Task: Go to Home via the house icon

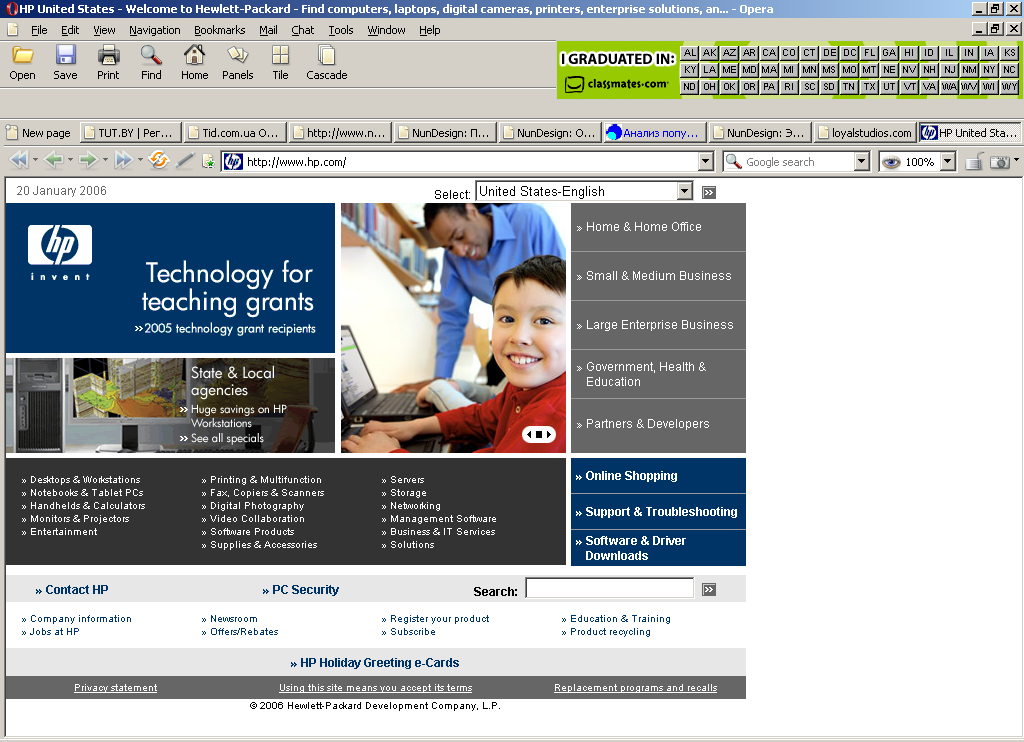Action: point(194,55)
